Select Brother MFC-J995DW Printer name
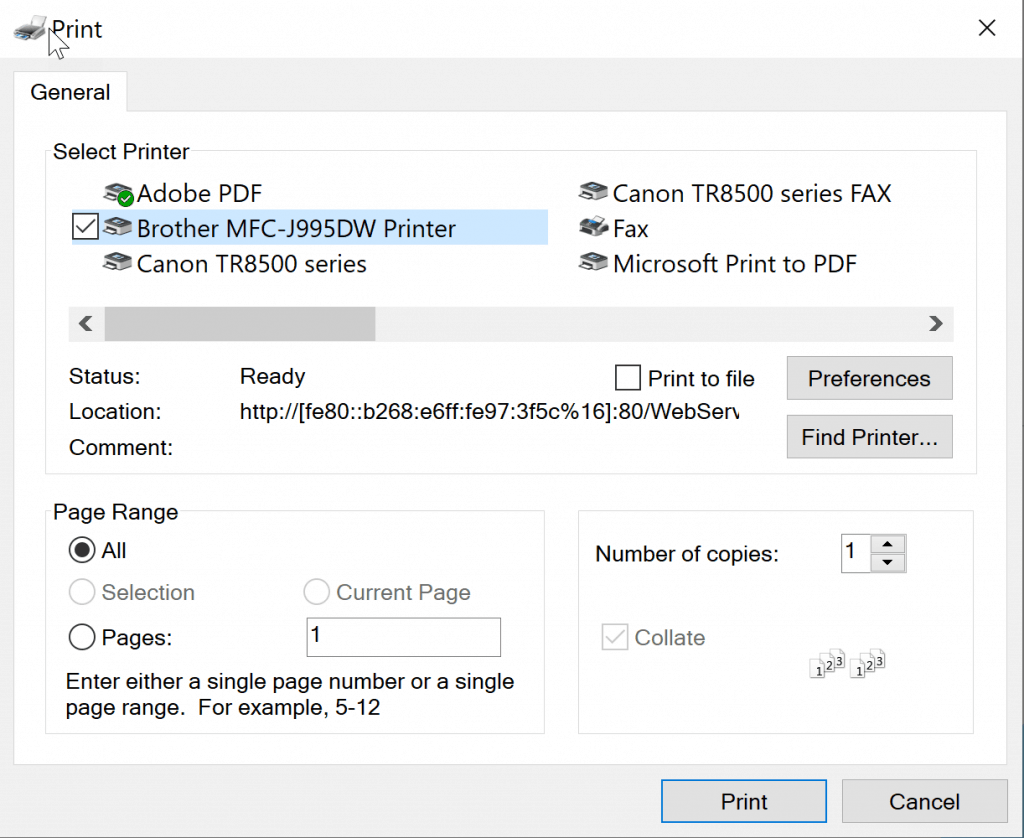The width and height of the screenshot is (1024, 838). coord(296,229)
